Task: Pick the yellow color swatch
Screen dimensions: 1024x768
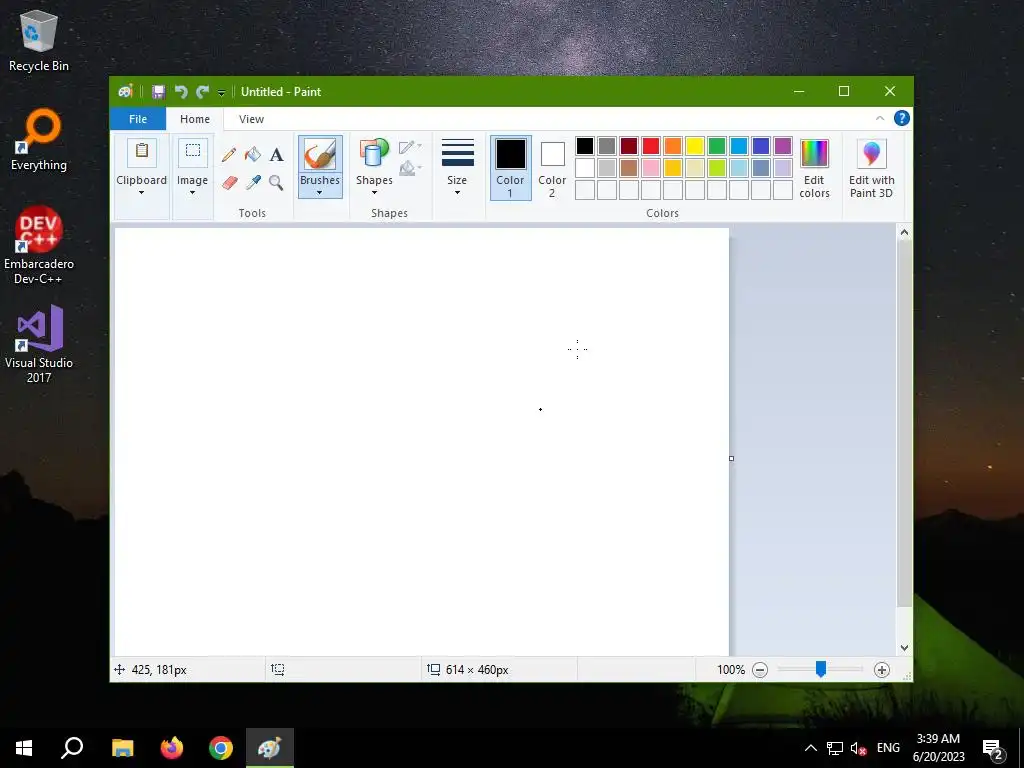Action: (695, 146)
